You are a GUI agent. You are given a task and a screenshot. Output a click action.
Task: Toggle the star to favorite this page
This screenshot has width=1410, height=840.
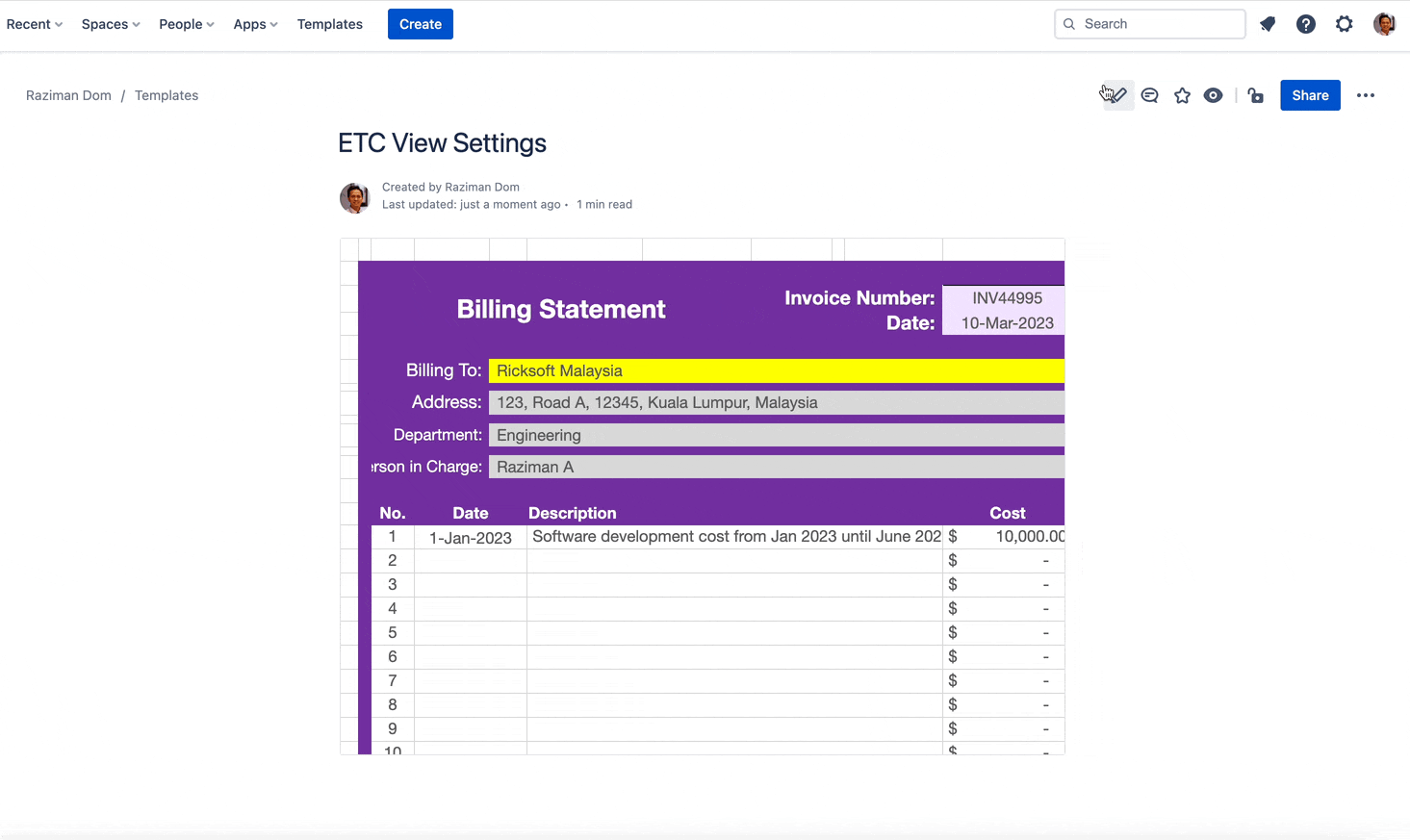pos(1181,94)
